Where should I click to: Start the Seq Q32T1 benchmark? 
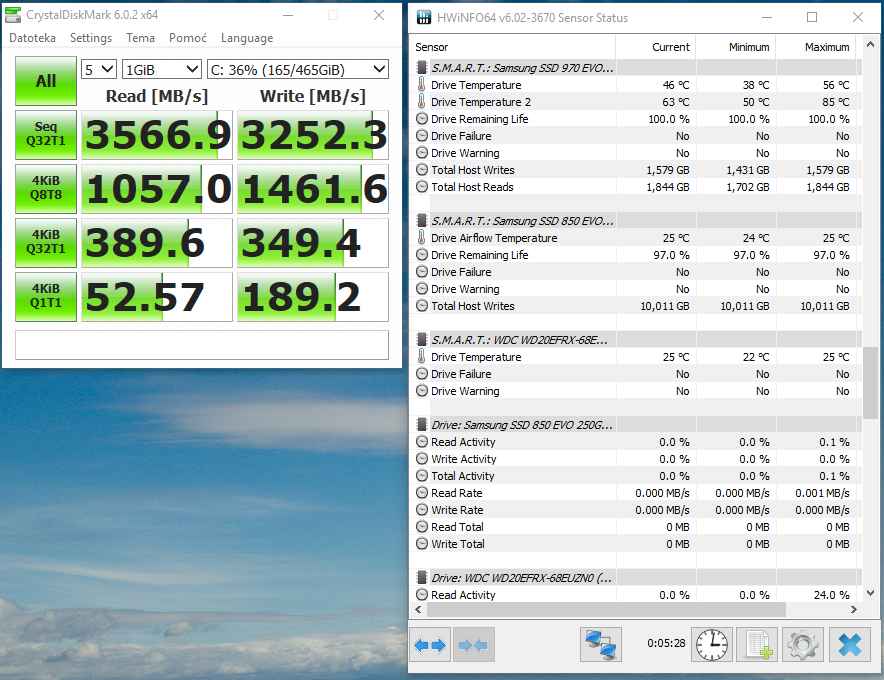click(x=46, y=135)
